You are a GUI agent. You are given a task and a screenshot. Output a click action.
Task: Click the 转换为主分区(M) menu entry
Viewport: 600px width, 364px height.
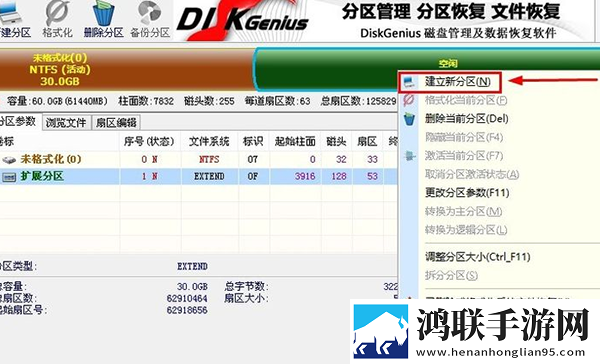pos(463,211)
